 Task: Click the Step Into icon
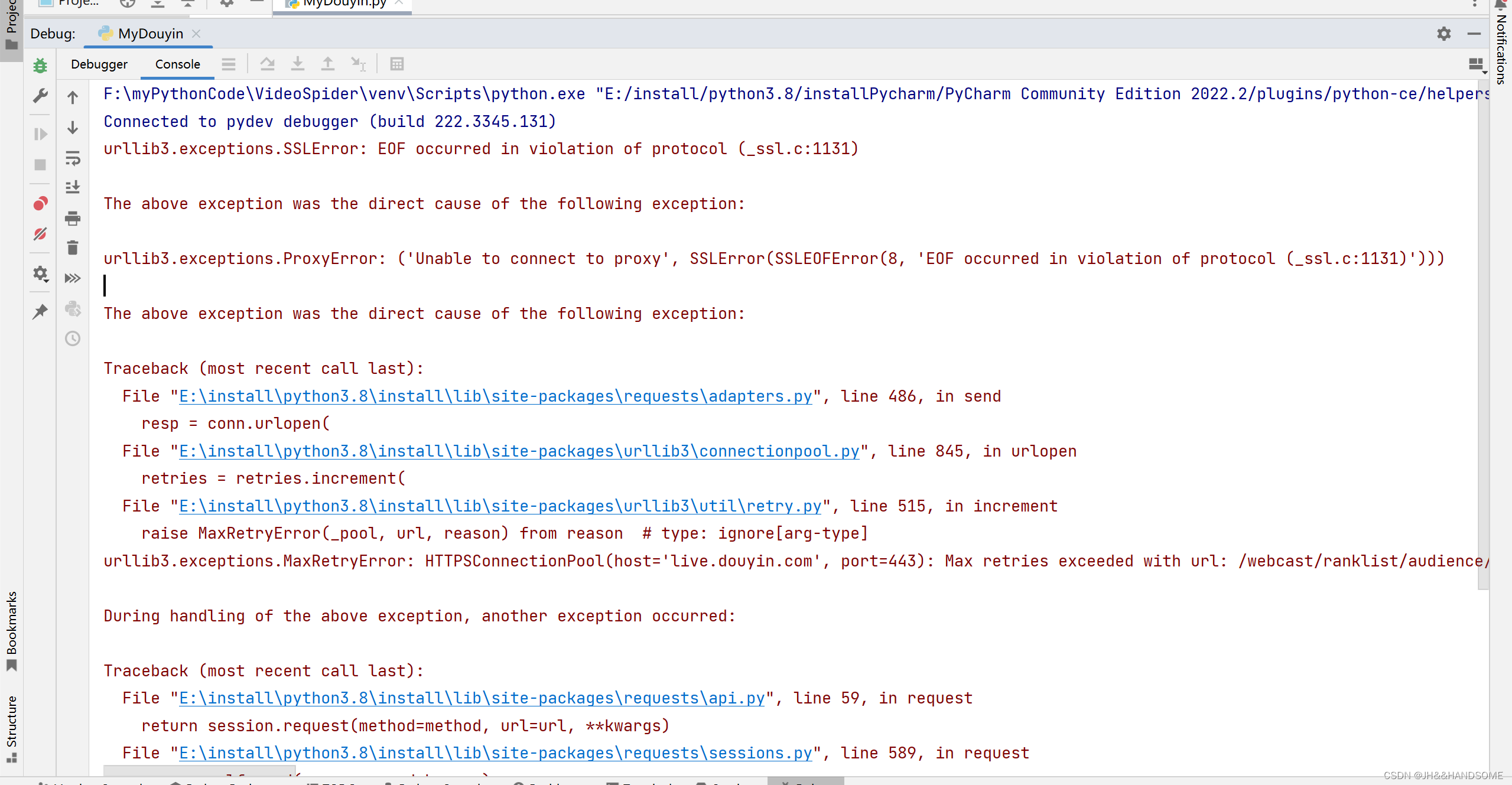298,64
